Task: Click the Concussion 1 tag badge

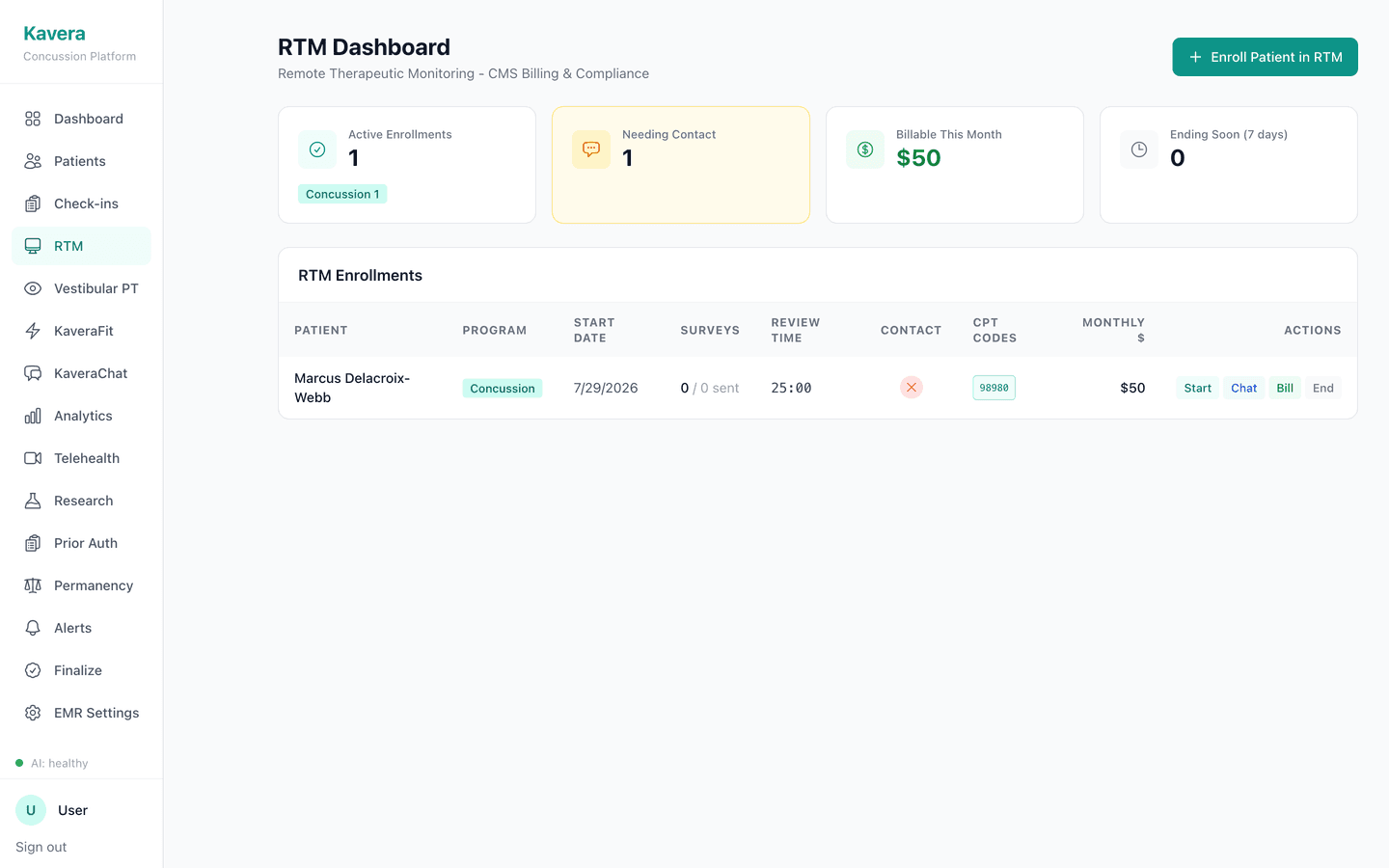Action: point(342,194)
